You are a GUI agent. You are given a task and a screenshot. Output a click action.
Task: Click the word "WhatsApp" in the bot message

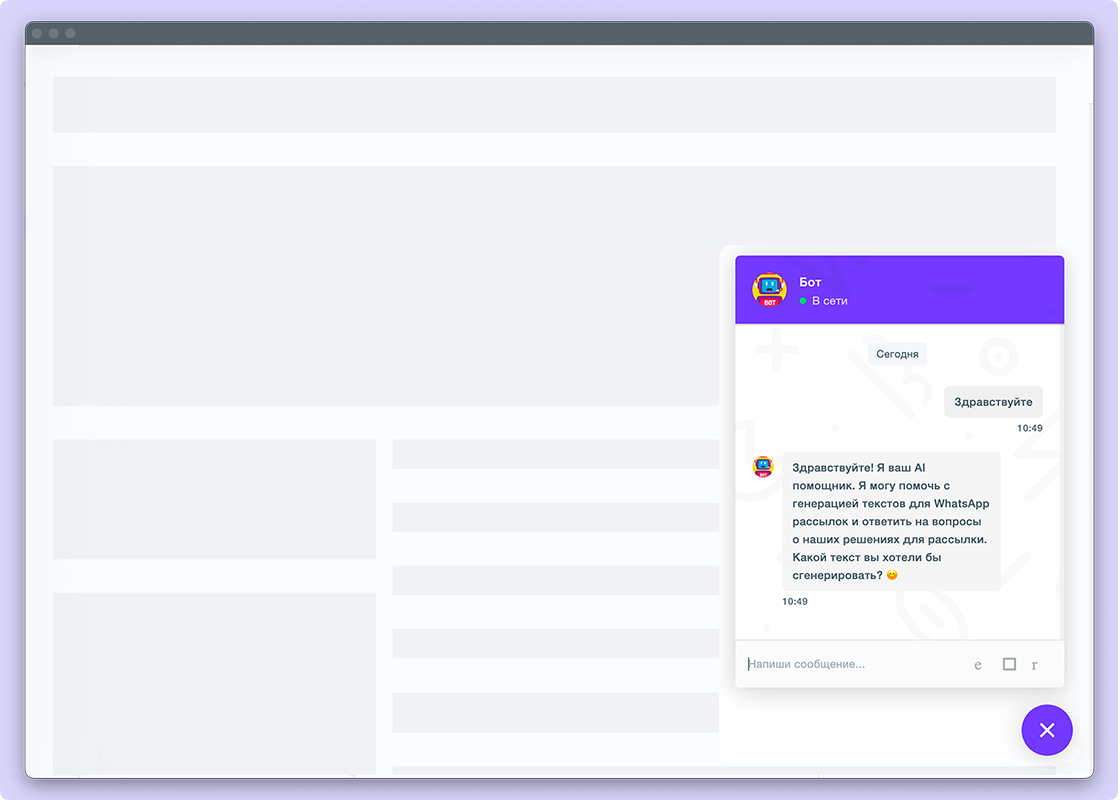coord(961,503)
